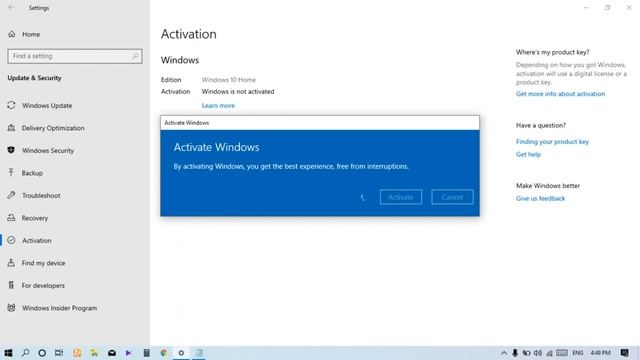Click the 'Activate Windows' dialog title bar
This screenshot has width=640, height=360.
pos(320,123)
